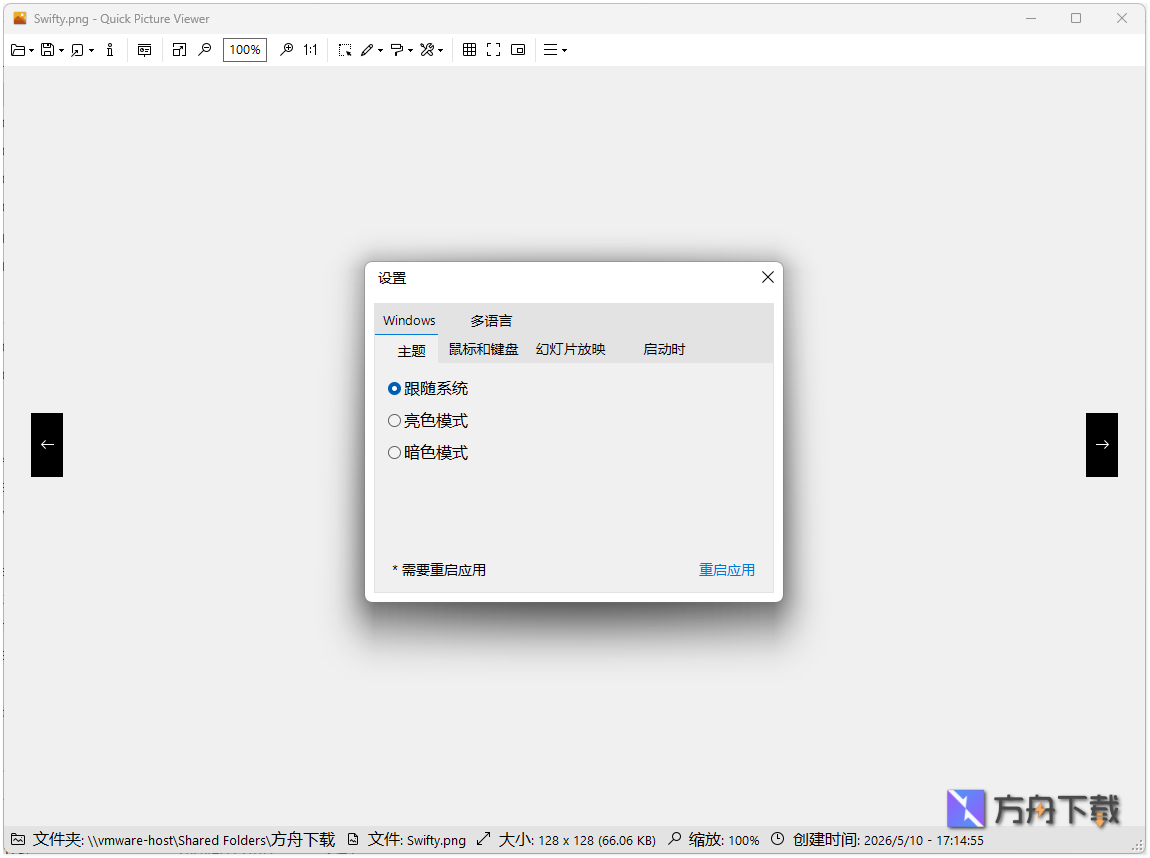This screenshot has width=1150, height=858.
Task: Go to previous image with left arrow
Action: coord(47,445)
